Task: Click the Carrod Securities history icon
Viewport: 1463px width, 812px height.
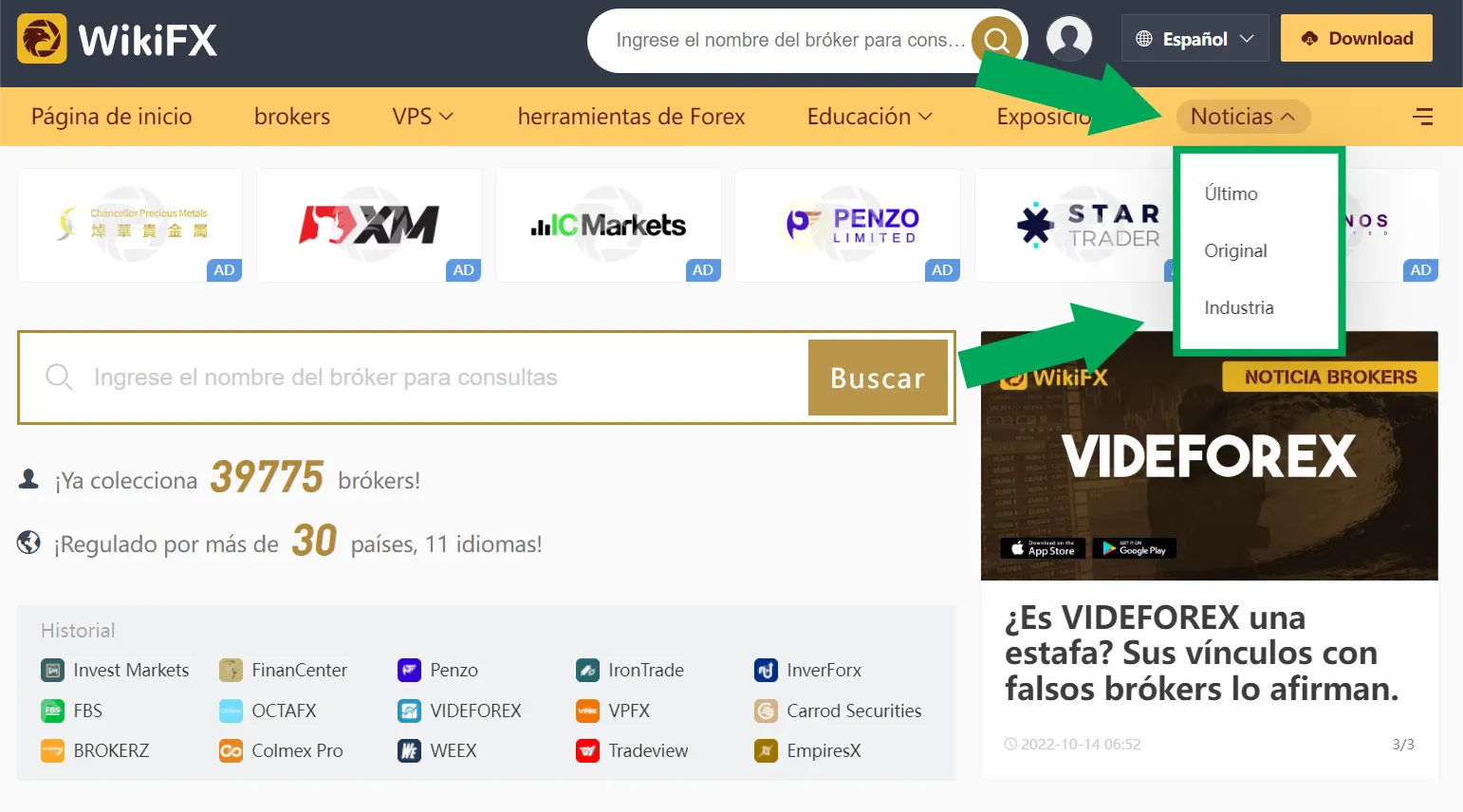Action: (x=766, y=710)
